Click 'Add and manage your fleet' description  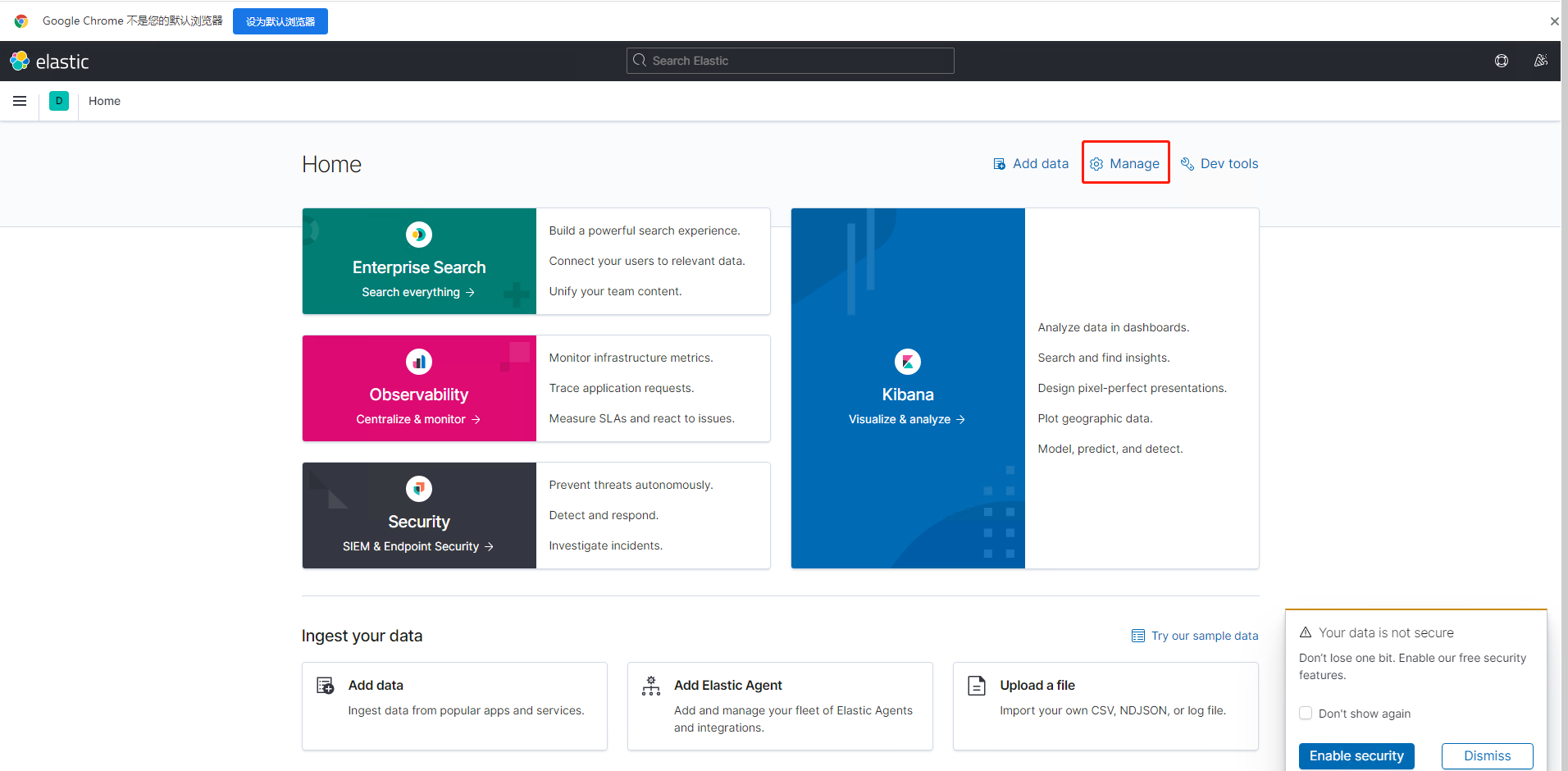793,719
